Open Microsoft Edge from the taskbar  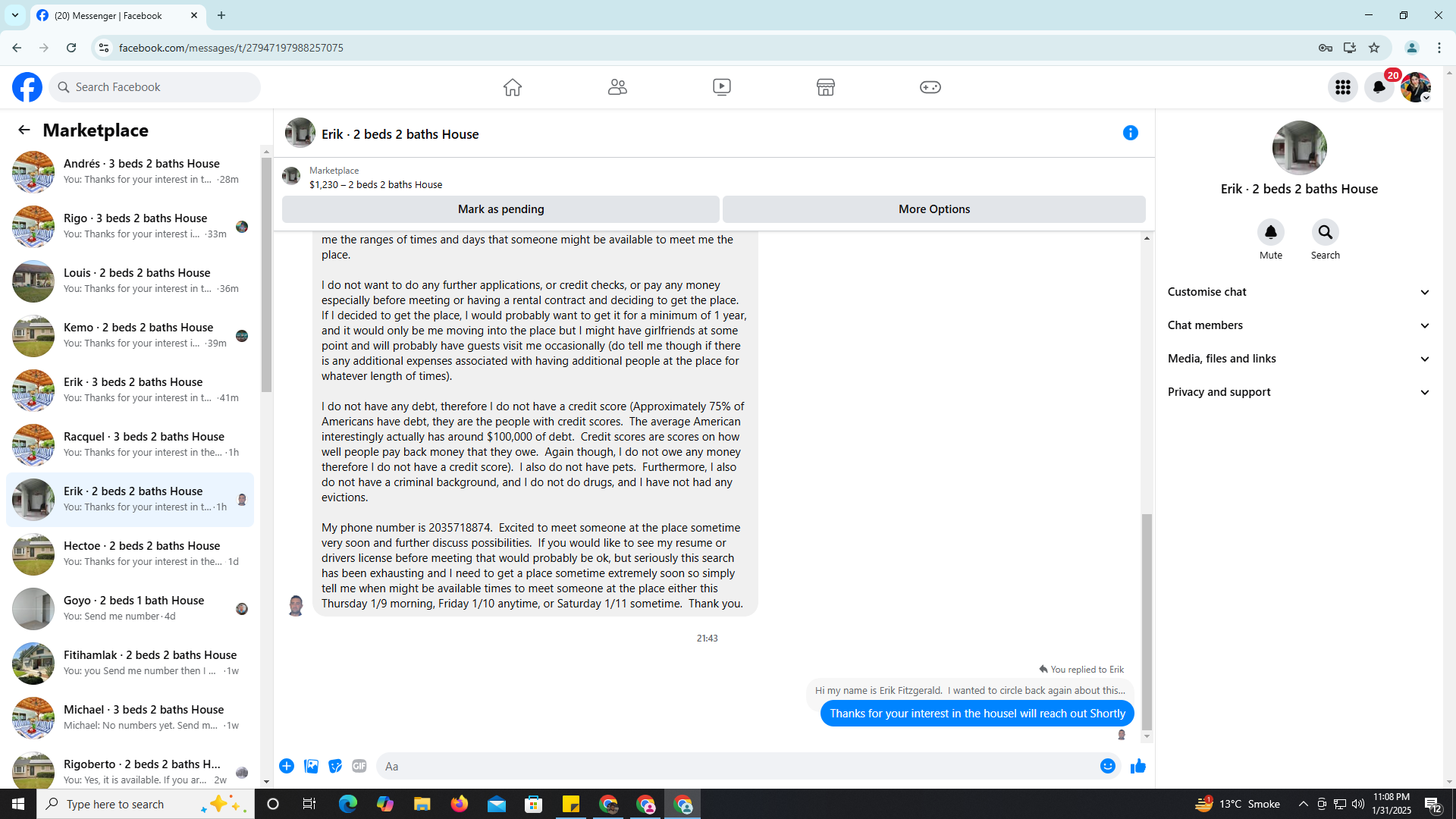pos(348,804)
